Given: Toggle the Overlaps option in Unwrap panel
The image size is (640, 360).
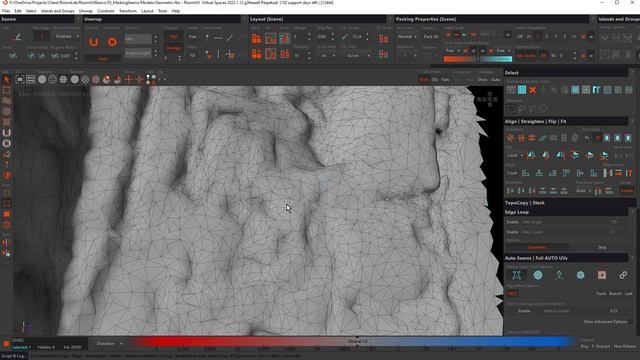Looking at the screenshot, I should click(x=173, y=48).
